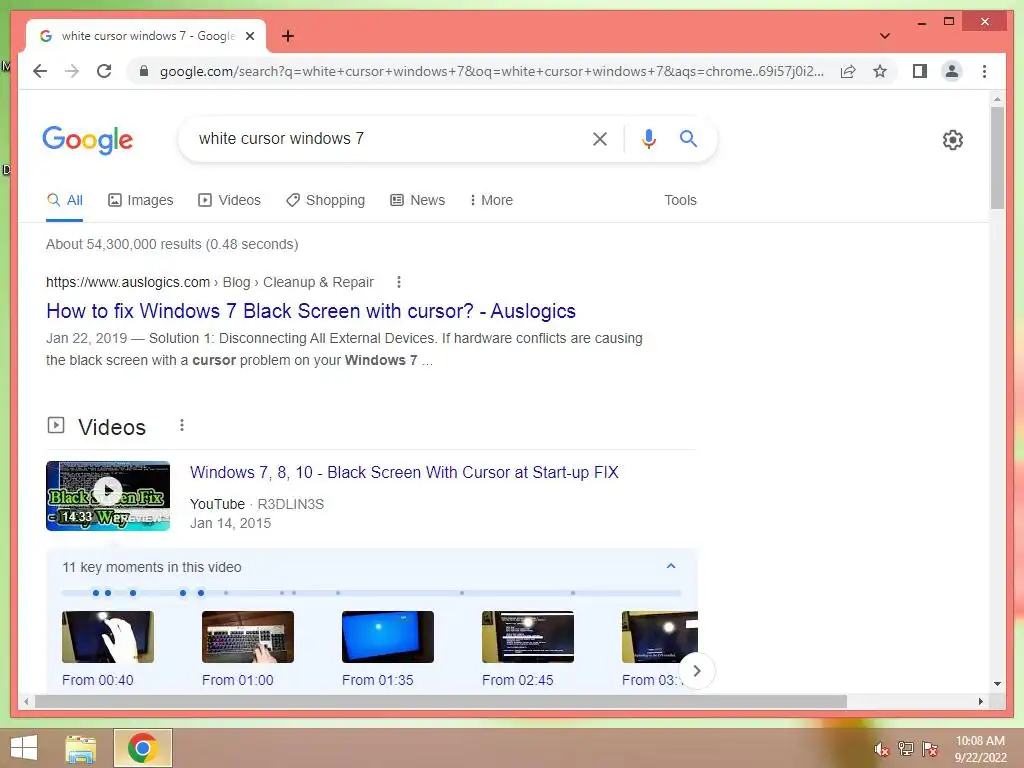Expand the More search options menu

[491, 200]
